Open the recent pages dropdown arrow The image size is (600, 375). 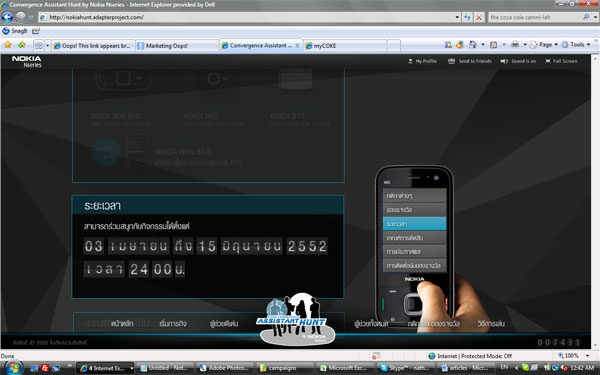coord(31,17)
